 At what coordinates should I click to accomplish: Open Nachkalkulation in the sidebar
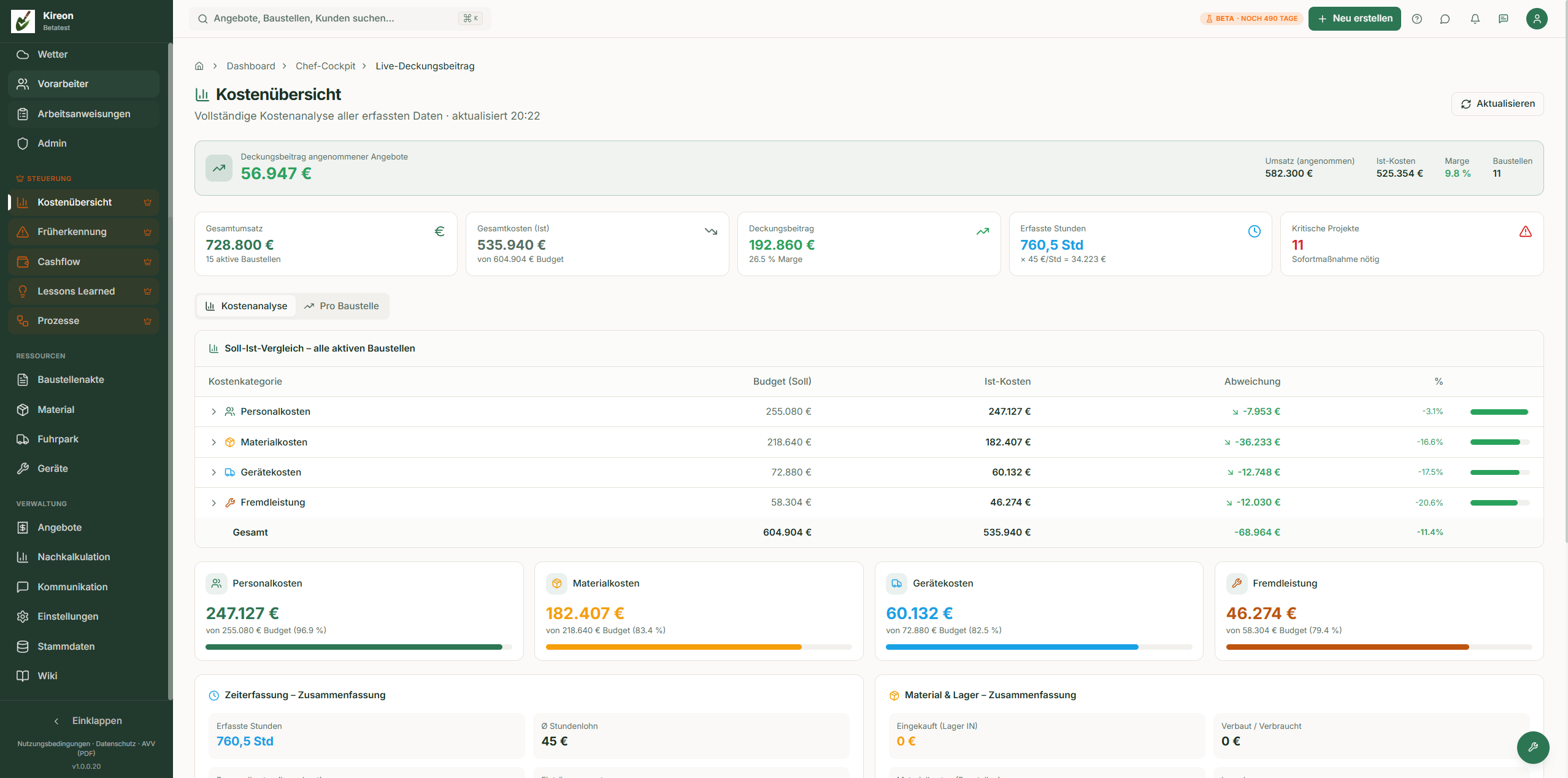pyautogui.click(x=84, y=557)
